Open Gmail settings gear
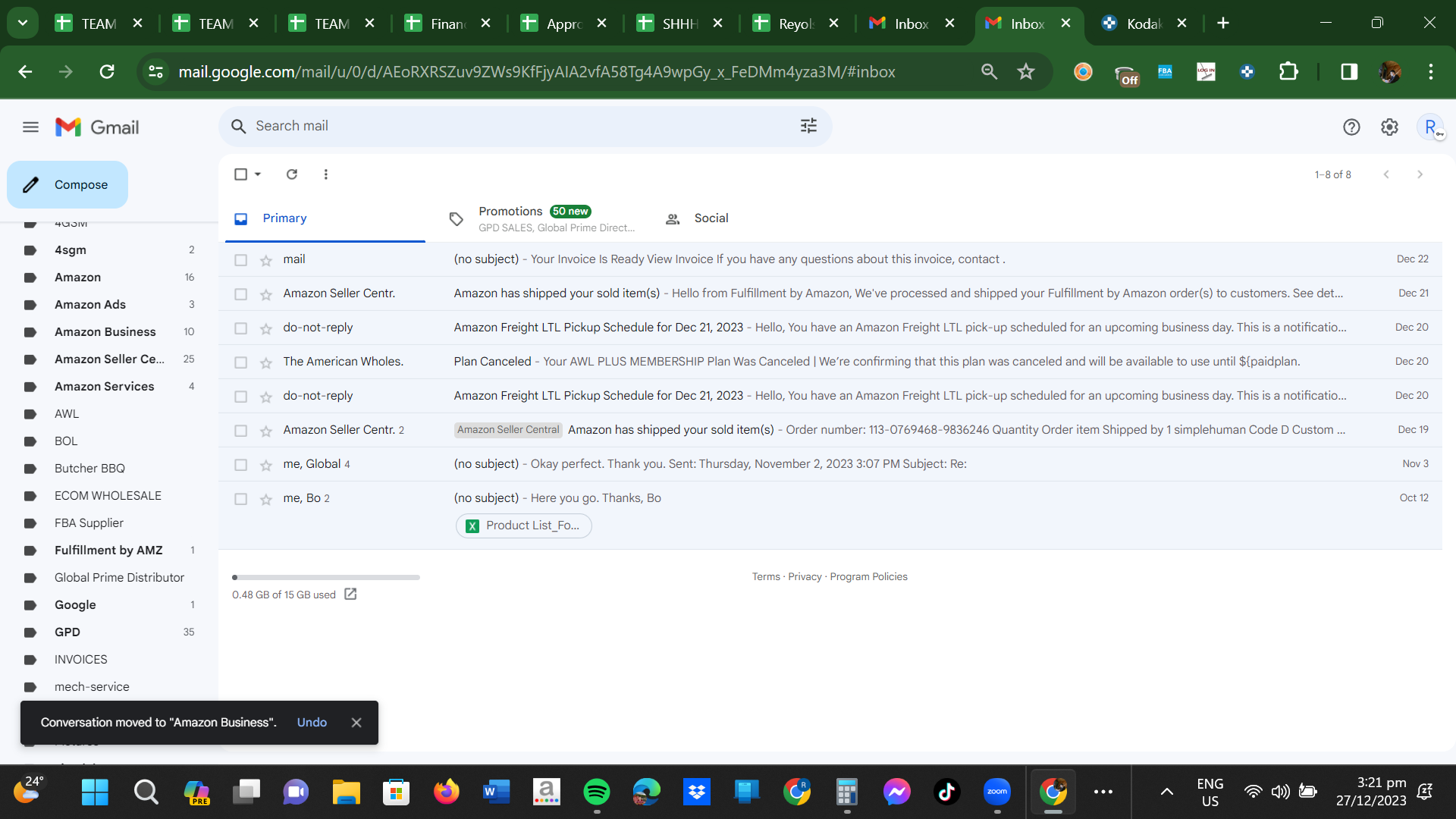 1389,127
